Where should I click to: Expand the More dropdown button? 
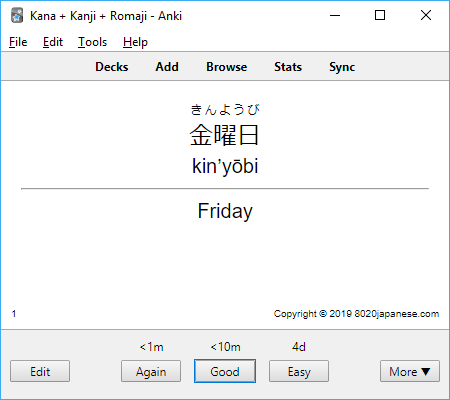pyautogui.click(x=410, y=371)
